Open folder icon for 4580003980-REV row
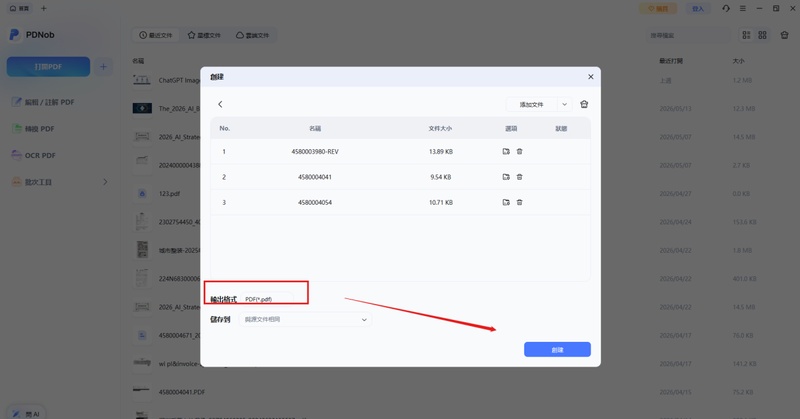Viewport: 800px width, 419px height. point(506,152)
